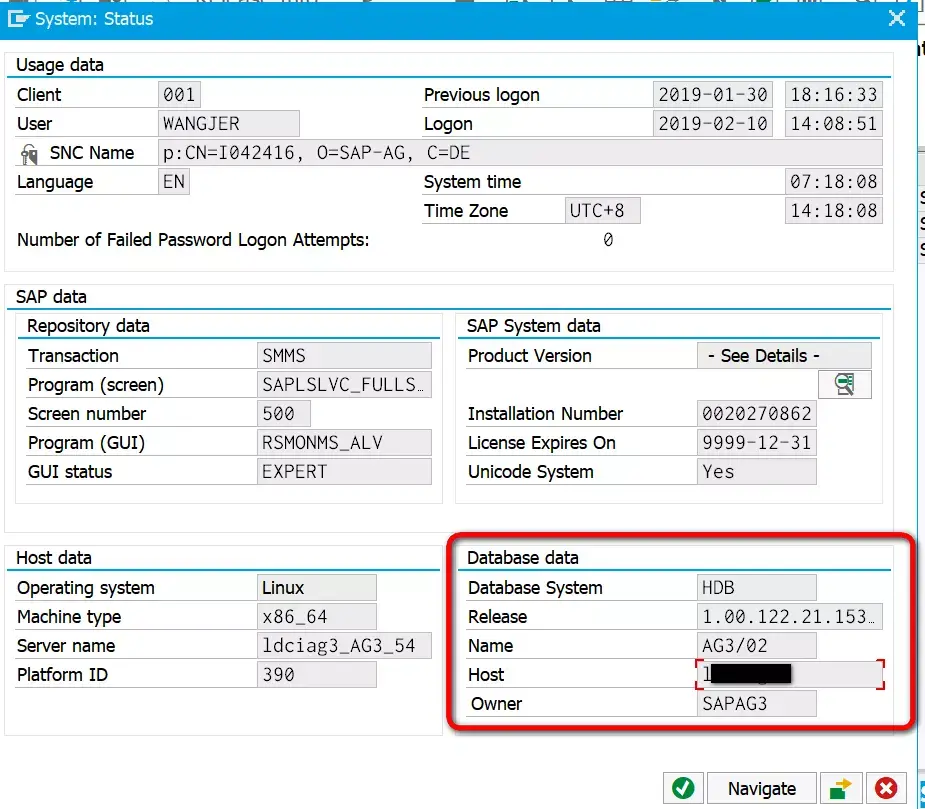Click the Navigate button
Screen dimensions: 925x809
coord(762,788)
